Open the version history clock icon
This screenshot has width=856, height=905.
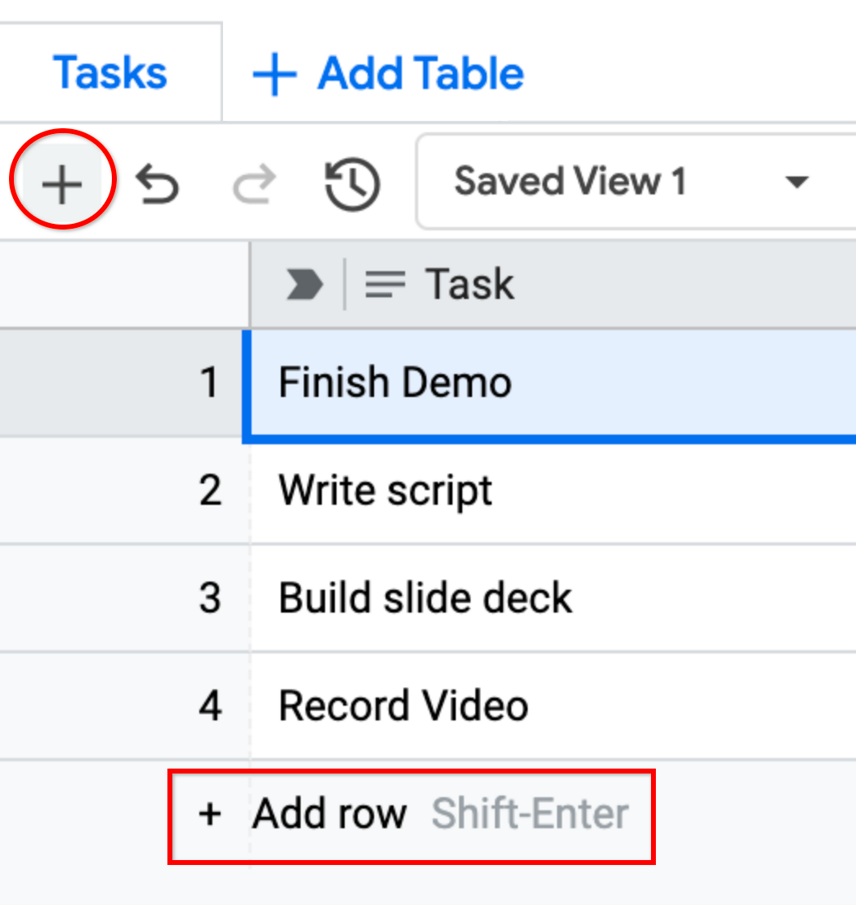pyautogui.click(x=352, y=184)
